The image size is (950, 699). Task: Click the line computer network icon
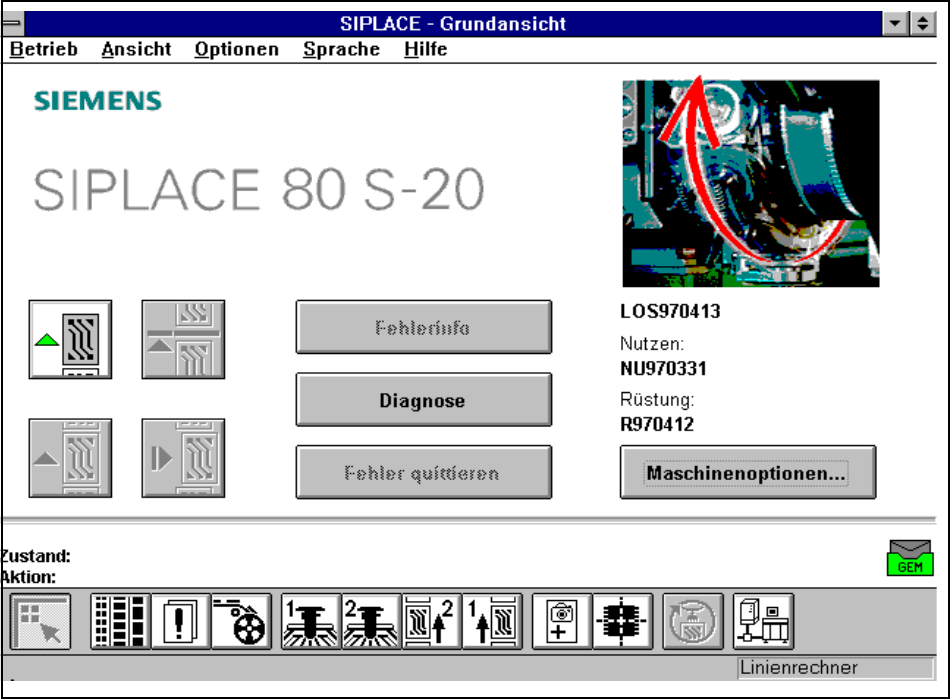click(x=763, y=621)
